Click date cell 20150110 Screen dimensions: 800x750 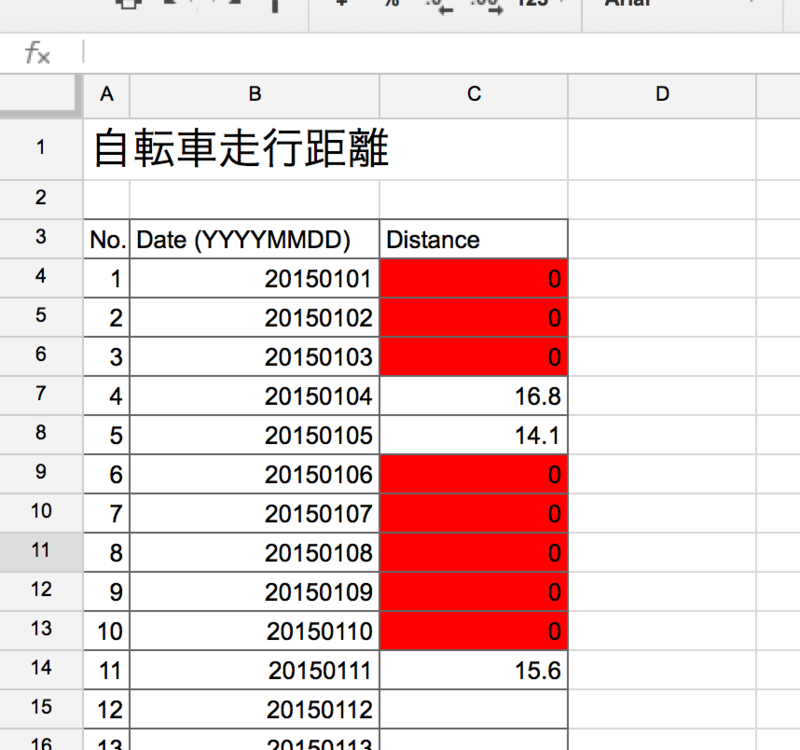[x=255, y=631]
